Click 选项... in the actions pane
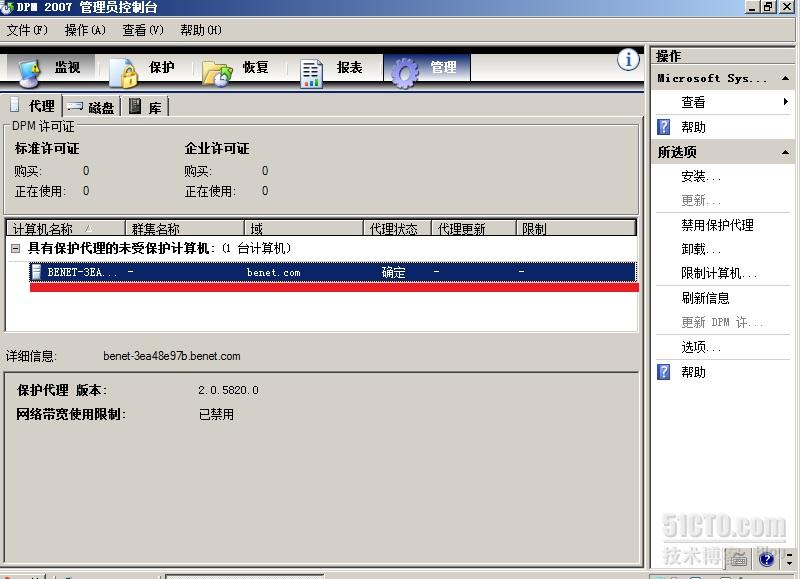The height and width of the screenshot is (579, 800). (701, 347)
